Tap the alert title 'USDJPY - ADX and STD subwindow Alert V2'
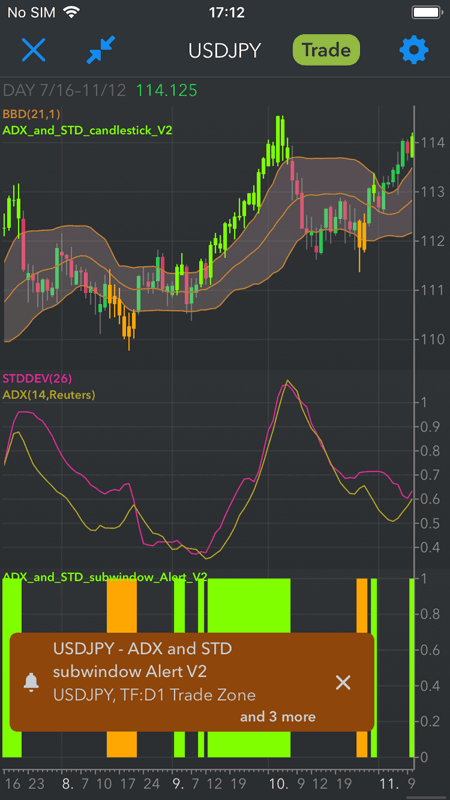 [x=143, y=660]
